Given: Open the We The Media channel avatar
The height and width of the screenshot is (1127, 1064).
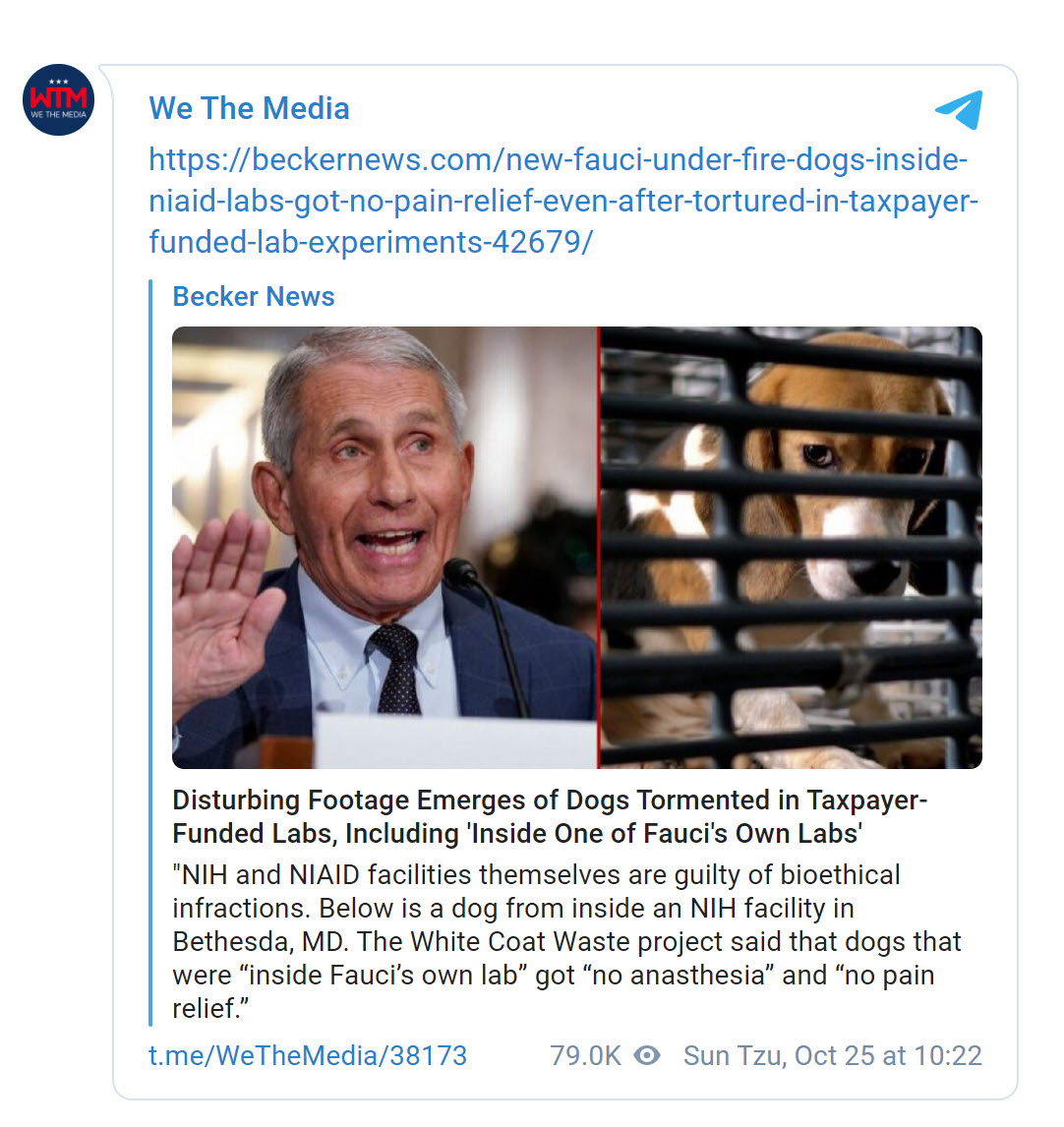Looking at the screenshot, I should point(59,100).
